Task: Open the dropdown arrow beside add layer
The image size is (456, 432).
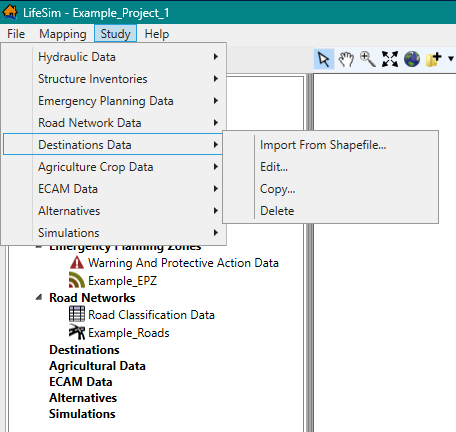Action: click(451, 59)
